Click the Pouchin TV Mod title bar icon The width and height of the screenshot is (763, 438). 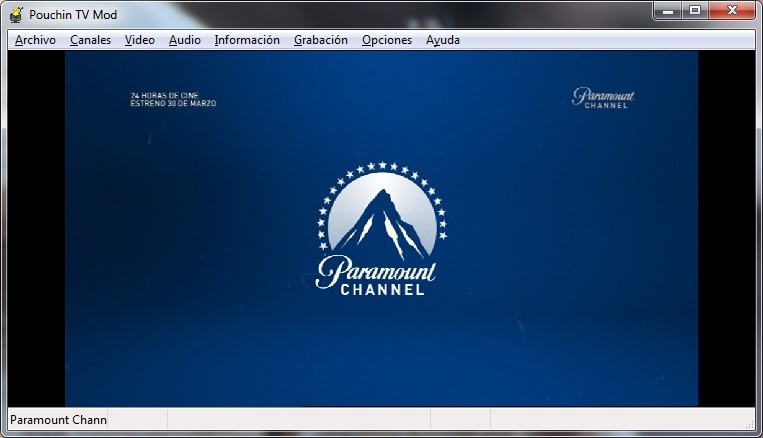coord(16,15)
